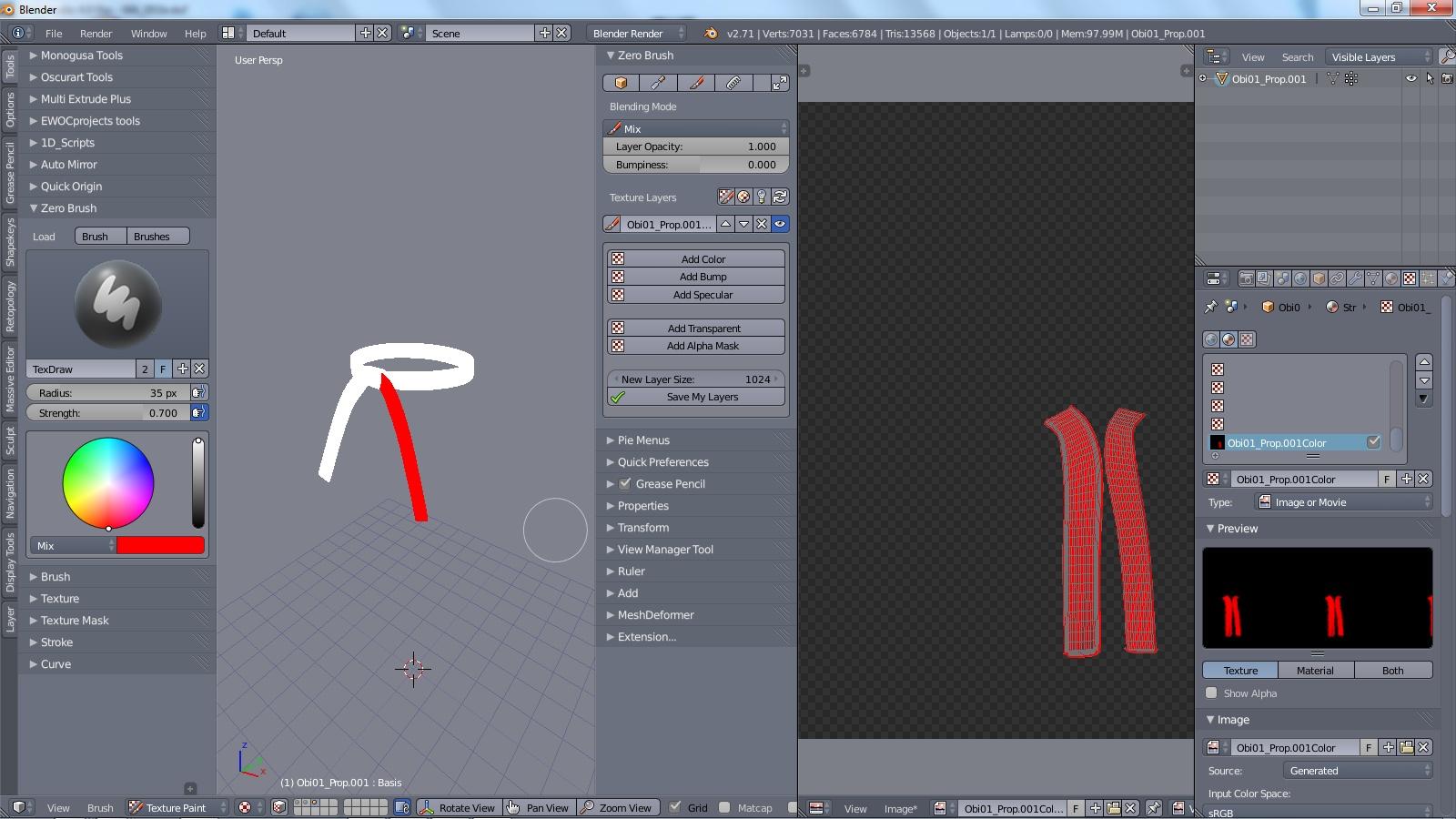Click the color palette icon beside Texture Layers
Screen dimensions: 1456x819
point(743,197)
